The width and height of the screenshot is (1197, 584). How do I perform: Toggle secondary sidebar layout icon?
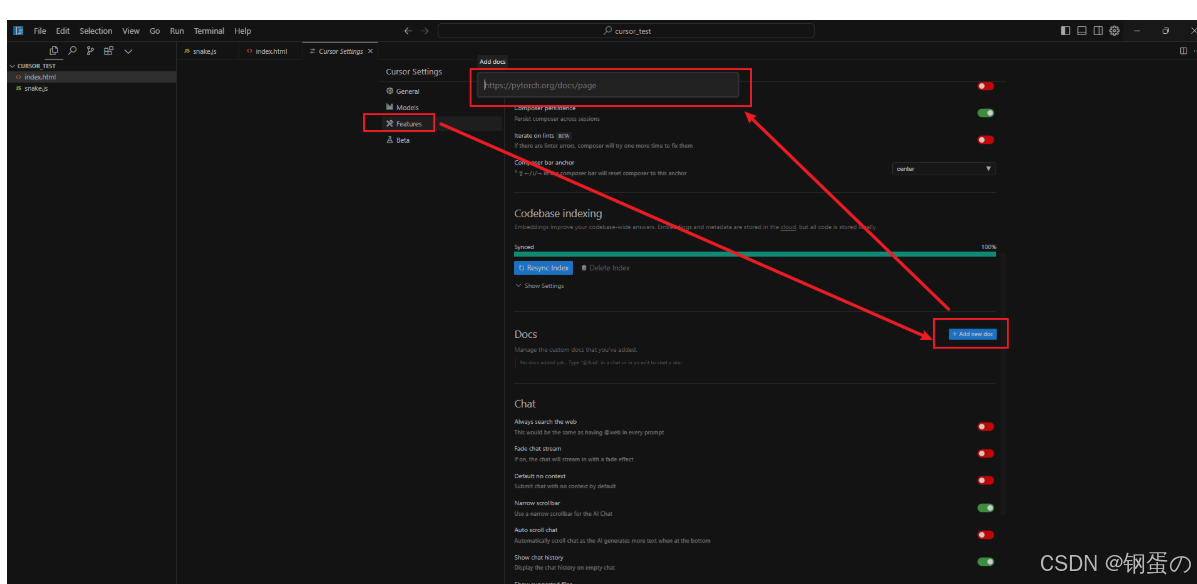pos(1098,31)
